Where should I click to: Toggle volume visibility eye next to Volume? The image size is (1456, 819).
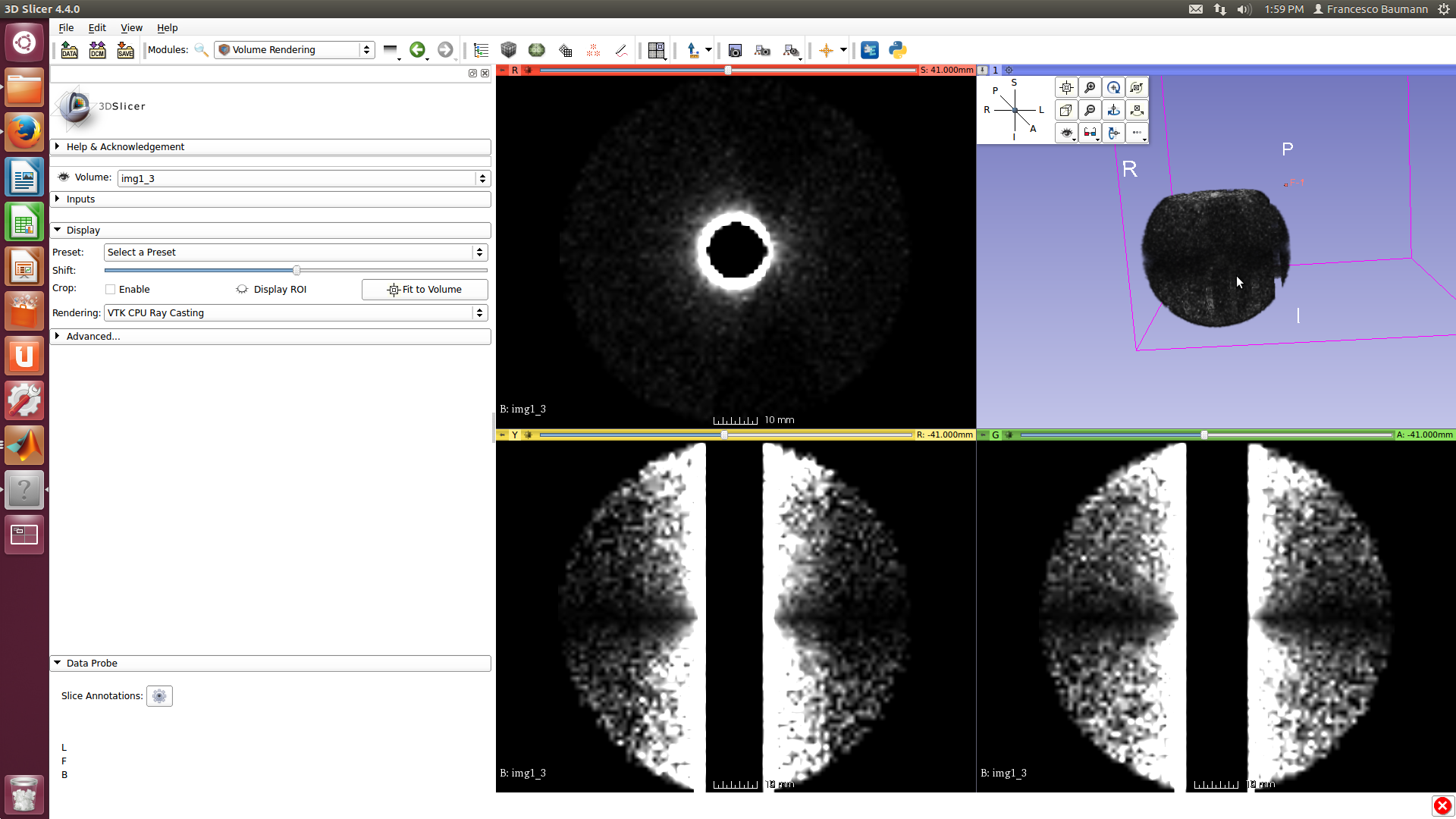(x=64, y=177)
